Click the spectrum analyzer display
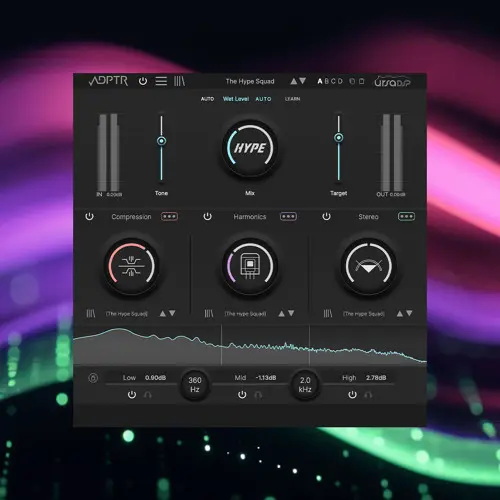Image resolution: width=500 pixels, height=500 pixels. pos(250,345)
